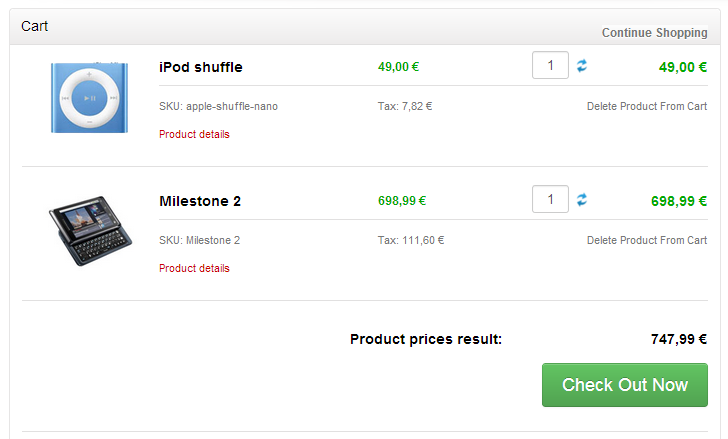728x439 pixels.
Task: Click the iPod shuffle quantity refresh icon
Action: click(582, 66)
